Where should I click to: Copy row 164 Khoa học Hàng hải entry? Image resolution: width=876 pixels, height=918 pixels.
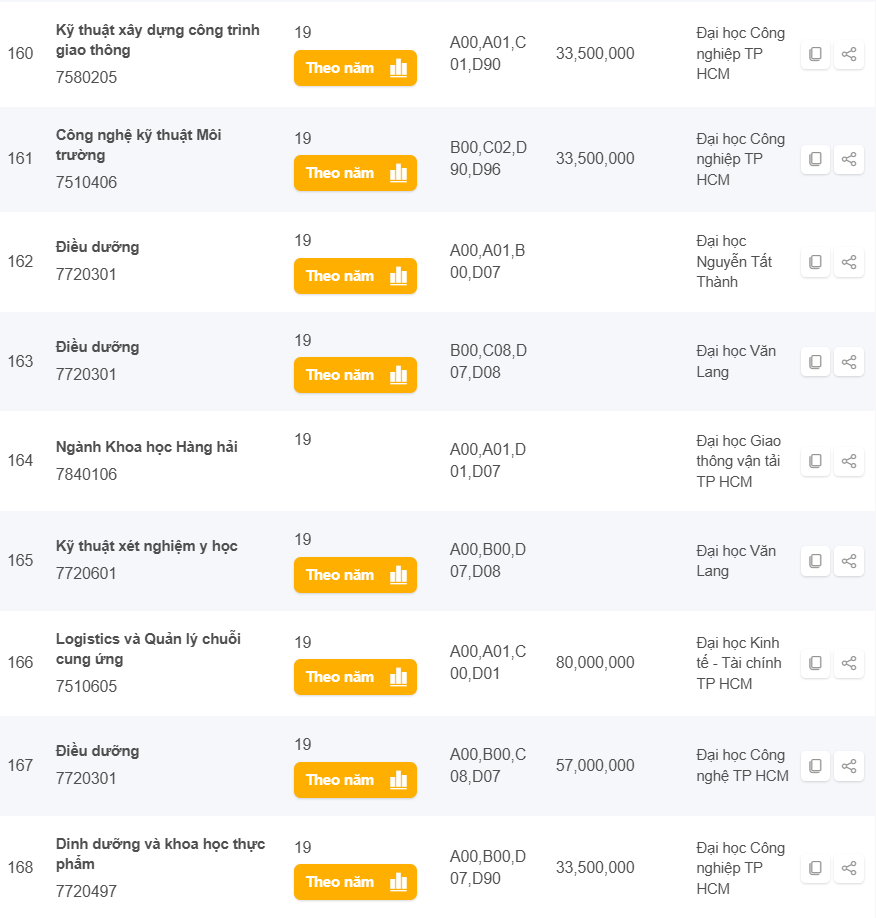point(815,461)
